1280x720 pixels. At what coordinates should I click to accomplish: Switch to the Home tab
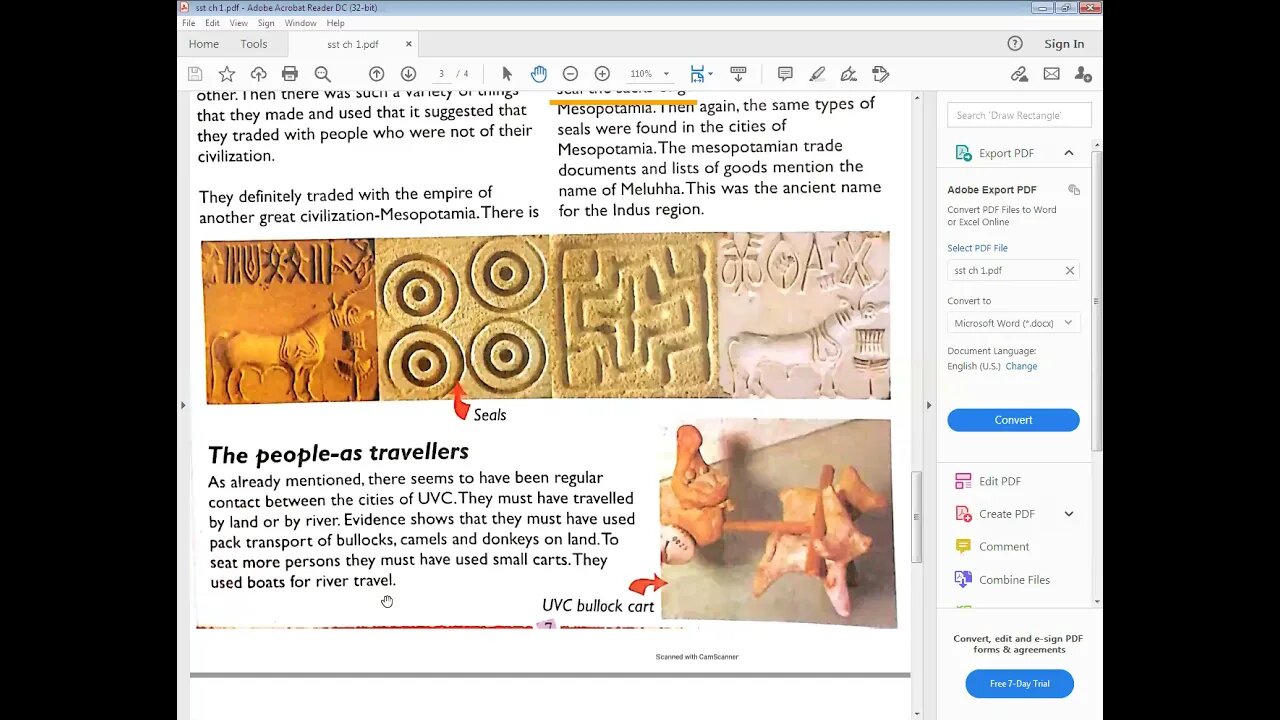204,44
